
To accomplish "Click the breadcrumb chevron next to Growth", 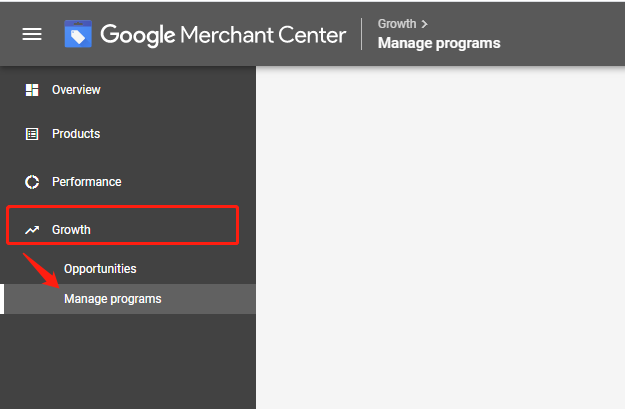I will (x=425, y=24).
